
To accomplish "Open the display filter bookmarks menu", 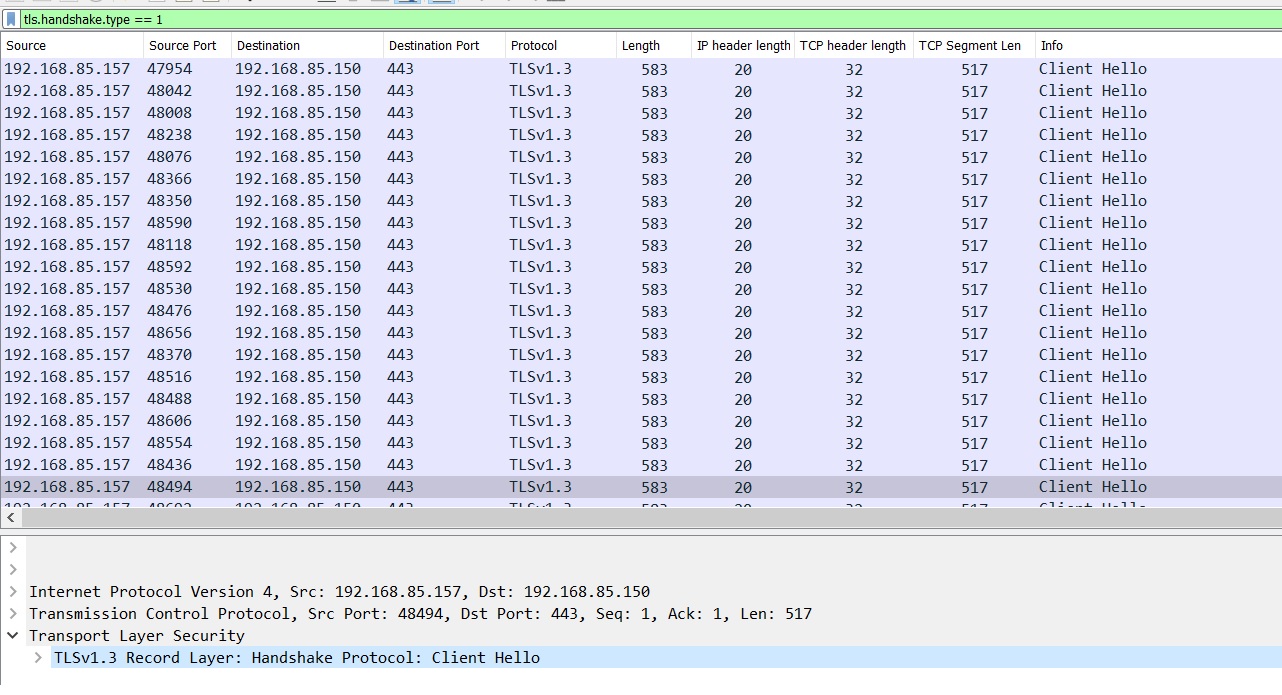I will pos(10,19).
